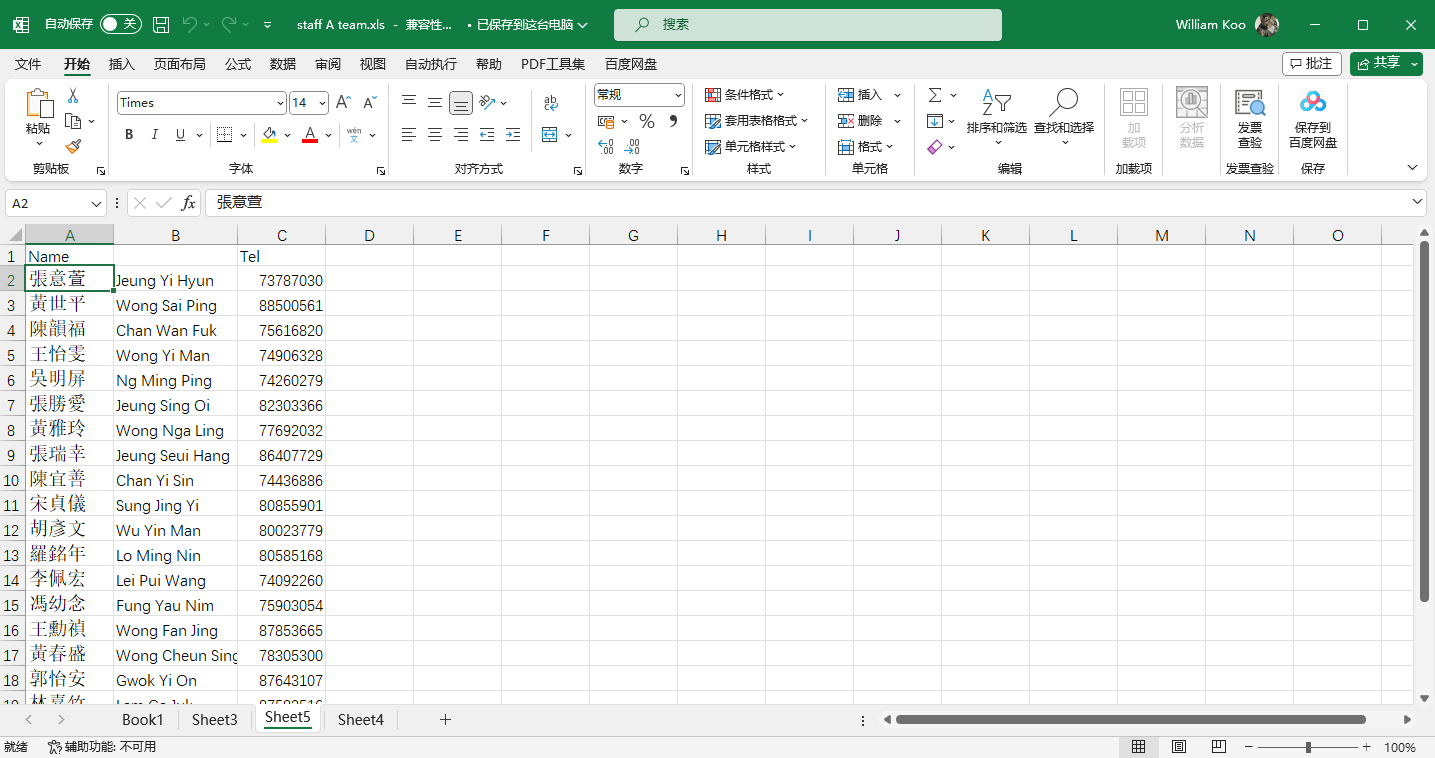Open the Name Box dropdown arrow
The height and width of the screenshot is (758, 1435).
click(97, 203)
